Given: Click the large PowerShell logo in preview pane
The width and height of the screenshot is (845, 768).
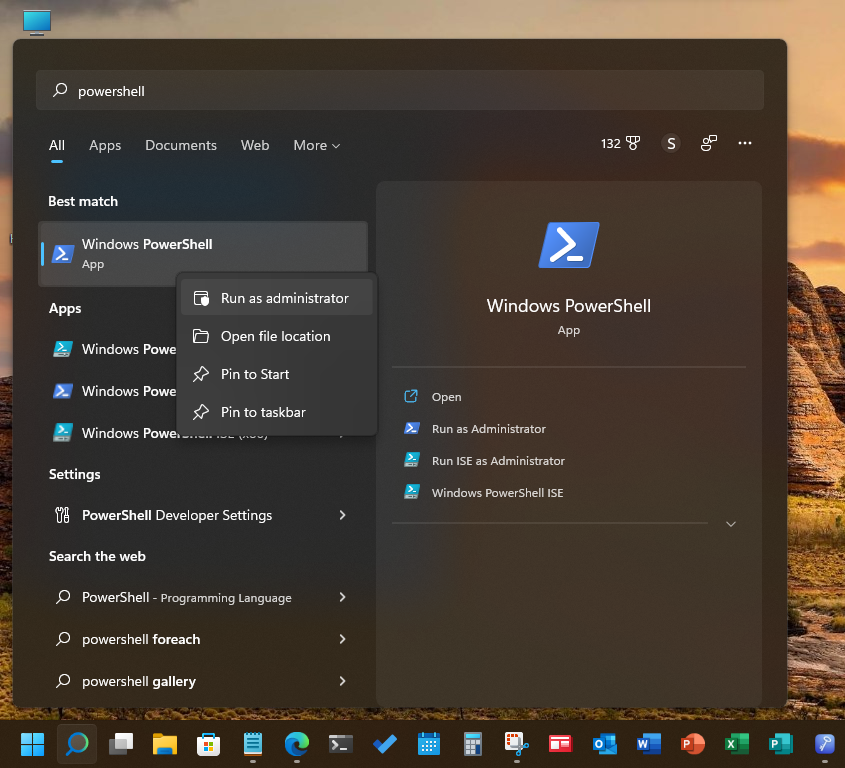Looking at the screenshot, I should point(569,245).
